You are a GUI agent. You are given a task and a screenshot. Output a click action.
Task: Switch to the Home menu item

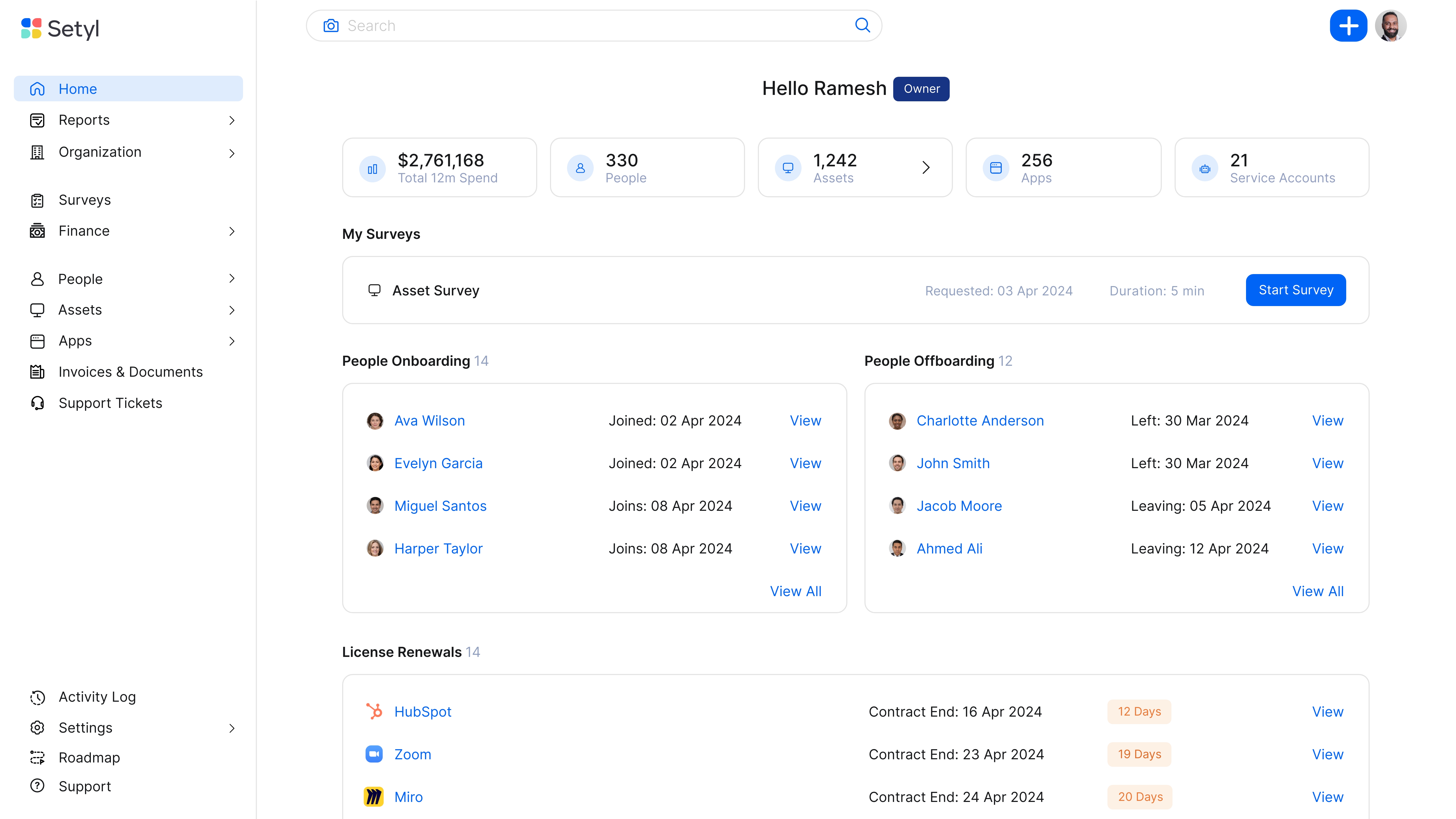(78, 88)
